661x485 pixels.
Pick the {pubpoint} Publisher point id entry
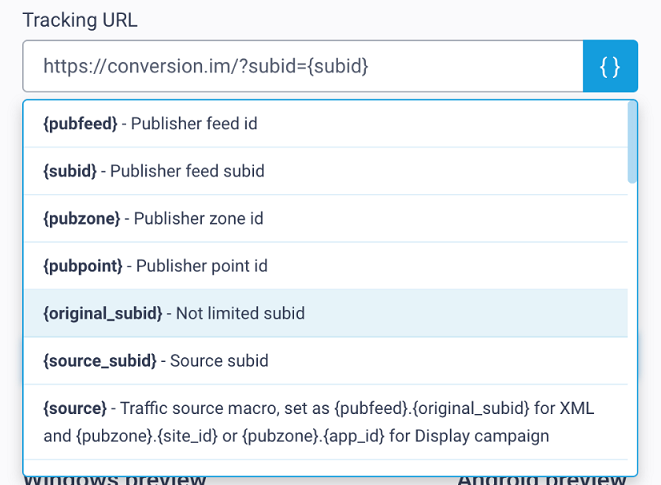point(326,266)
